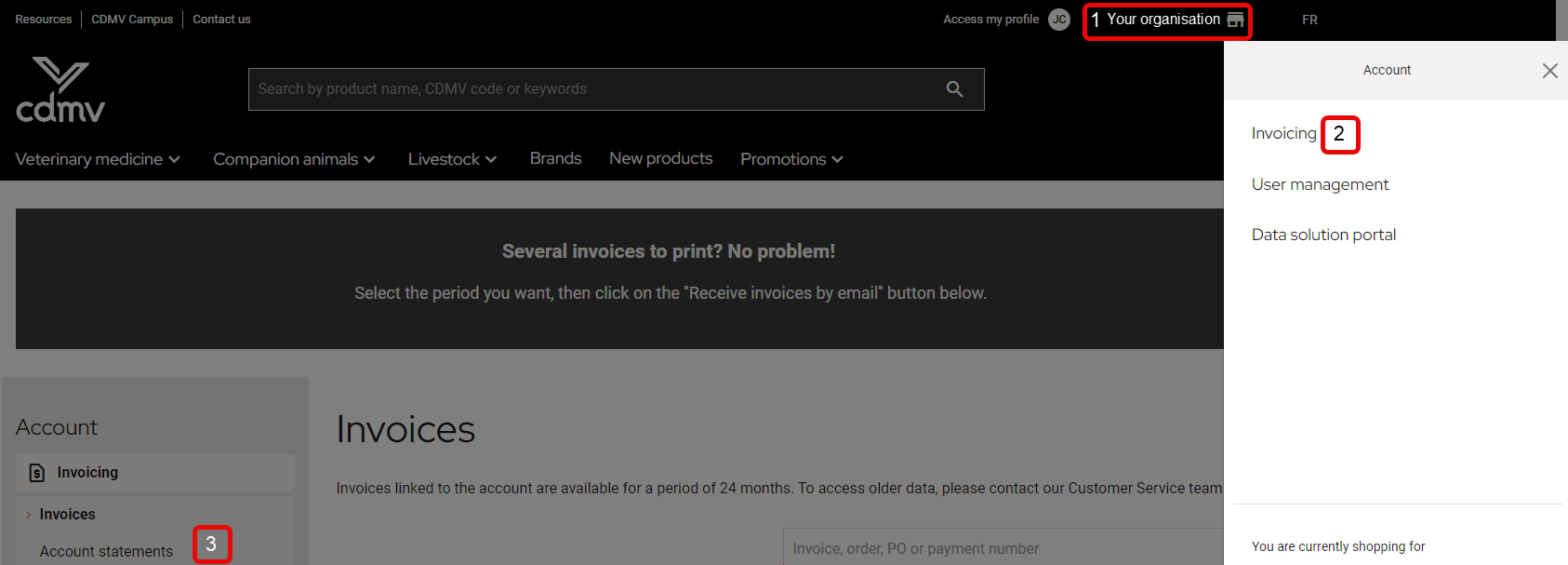Screen dimensions: 1568x565
Task: Click Access my profile
Action: click(990, 20)
